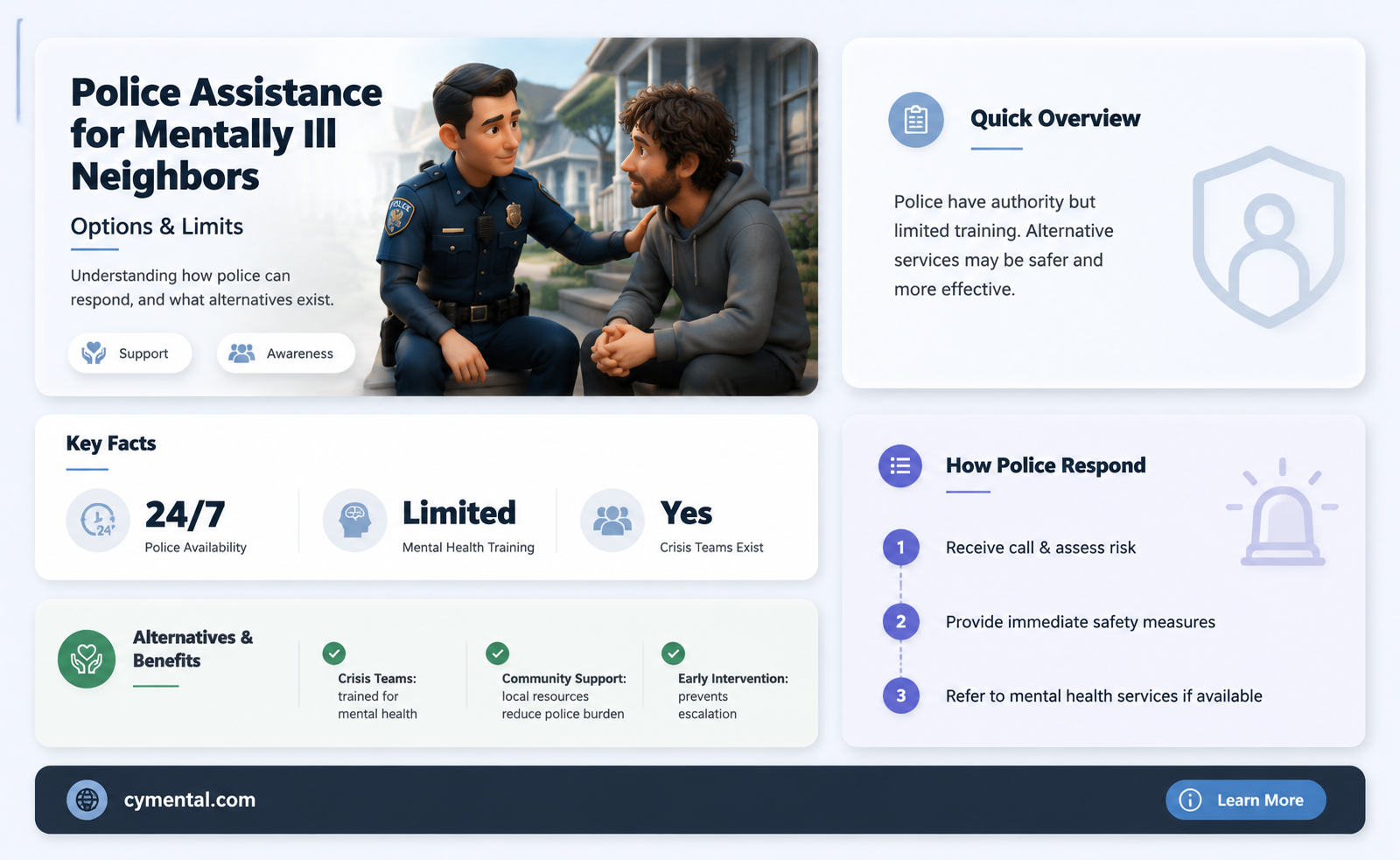Screen dimensions: 1400x860
Task: Click the Community Support: benefit title
Action: pos(563,679)
